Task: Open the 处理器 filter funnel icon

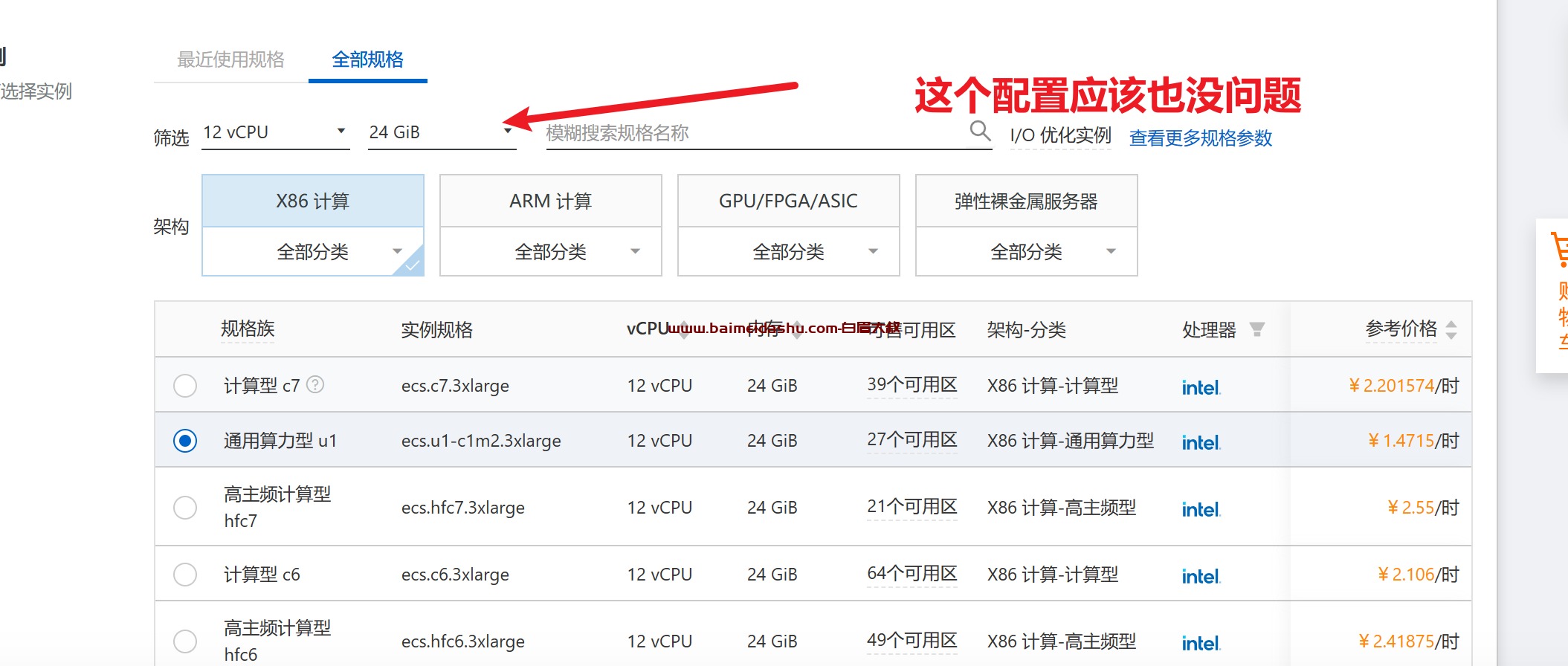Action: tap(1257, 329)
